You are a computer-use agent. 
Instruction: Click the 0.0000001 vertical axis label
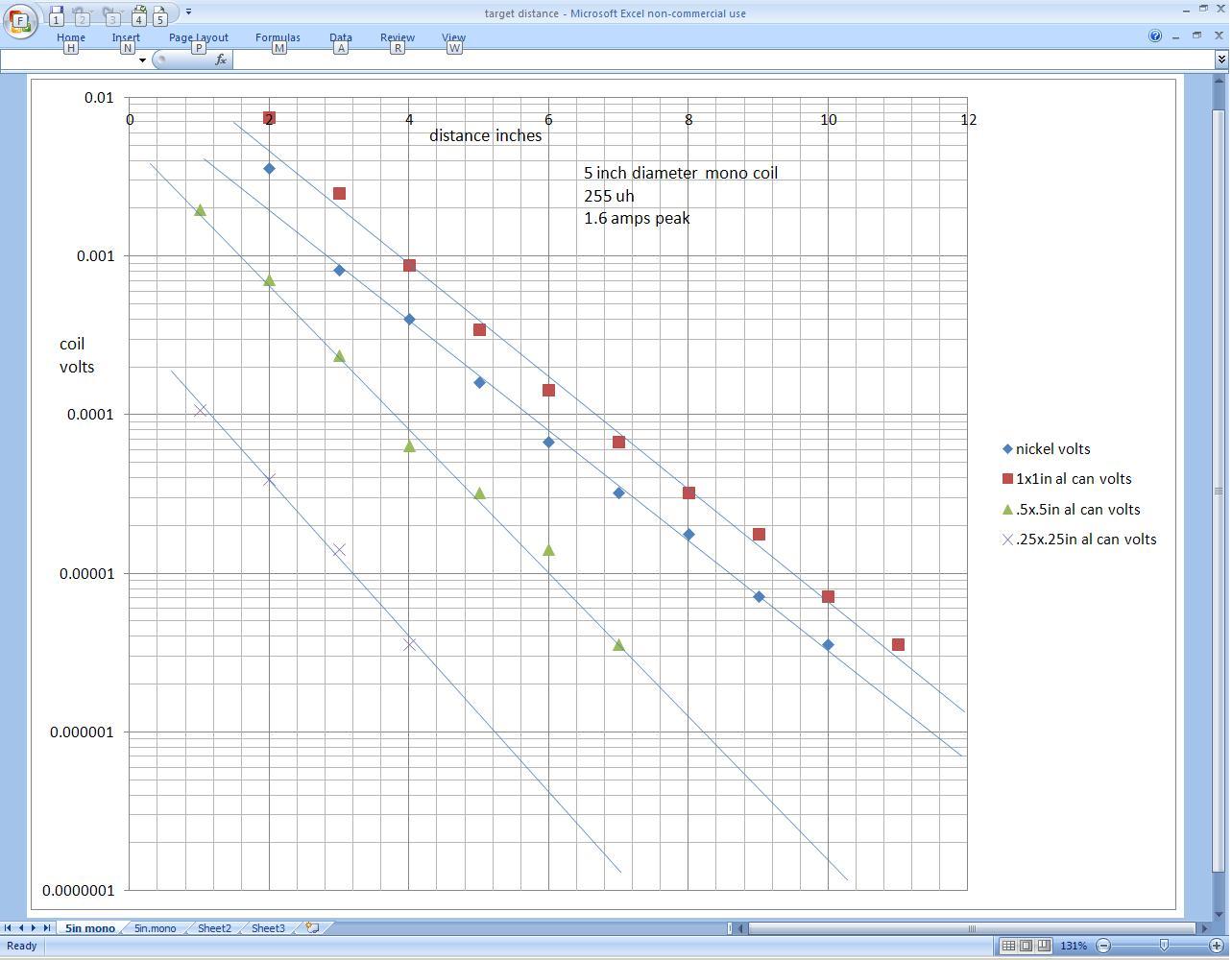pos(78,891)
